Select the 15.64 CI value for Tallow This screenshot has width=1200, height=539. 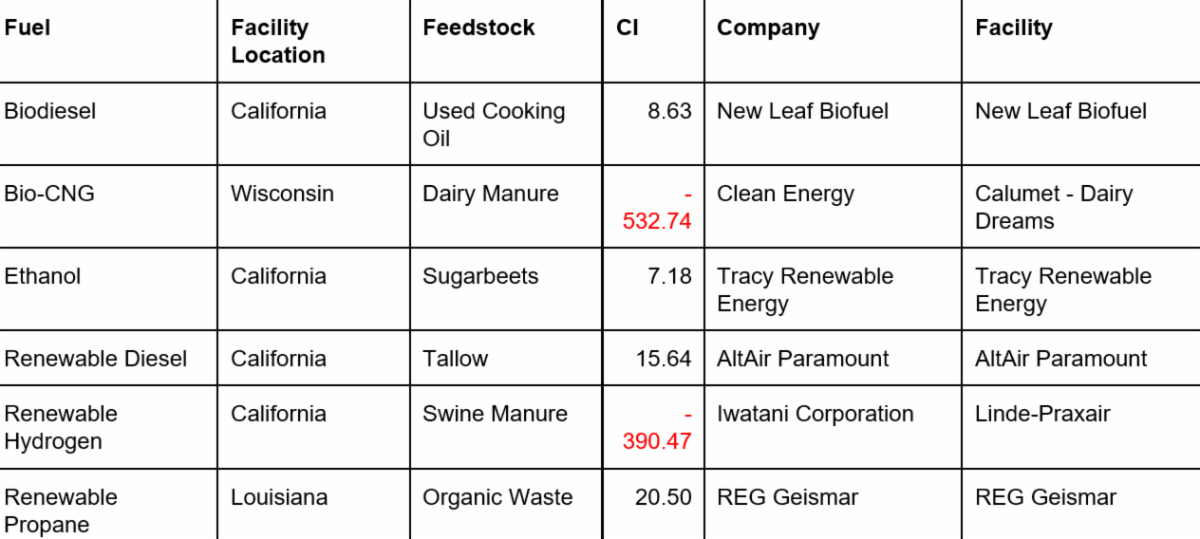click(x=663, y=358)
